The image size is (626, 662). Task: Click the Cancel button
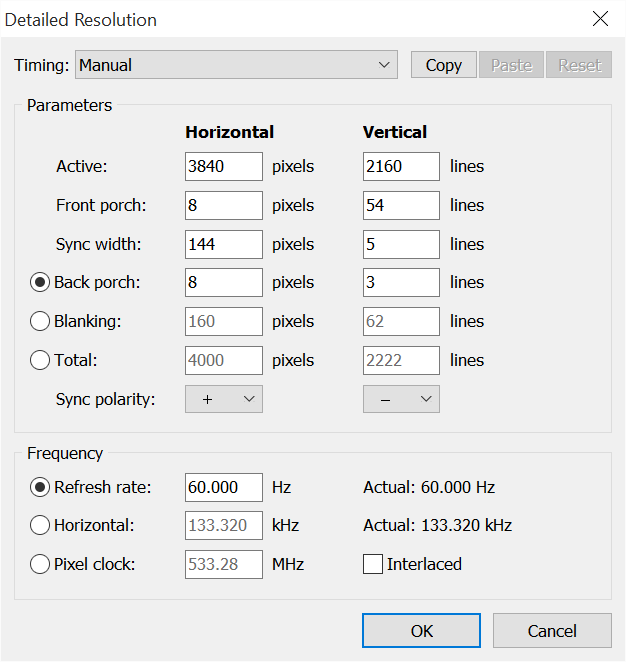pyautogui.click(x=552, y=630)
